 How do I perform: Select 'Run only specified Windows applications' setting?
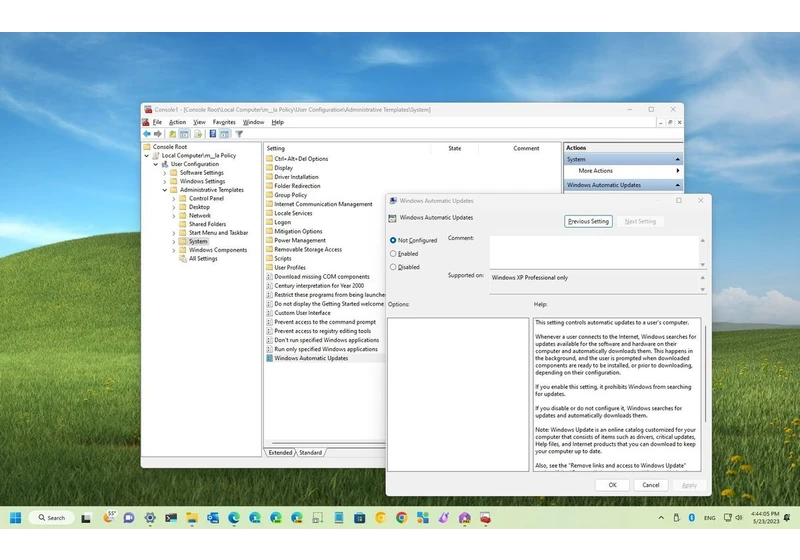coord(326,349)
